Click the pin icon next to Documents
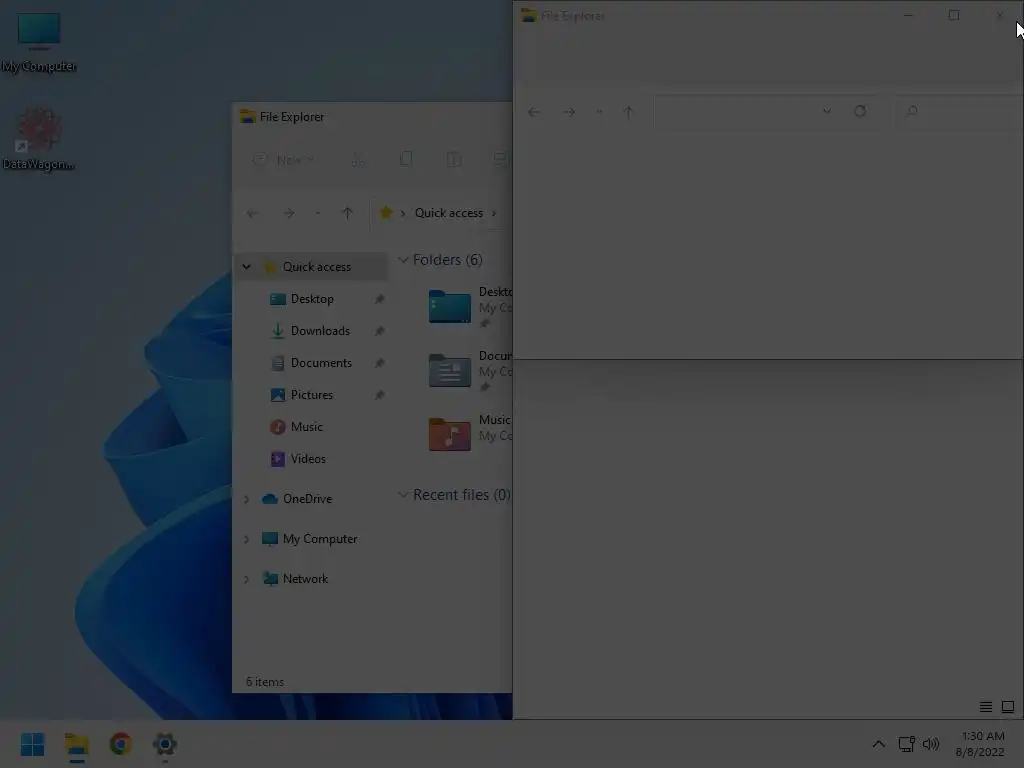The width and height of the screenshot is (1024, 768). (379, 363)
